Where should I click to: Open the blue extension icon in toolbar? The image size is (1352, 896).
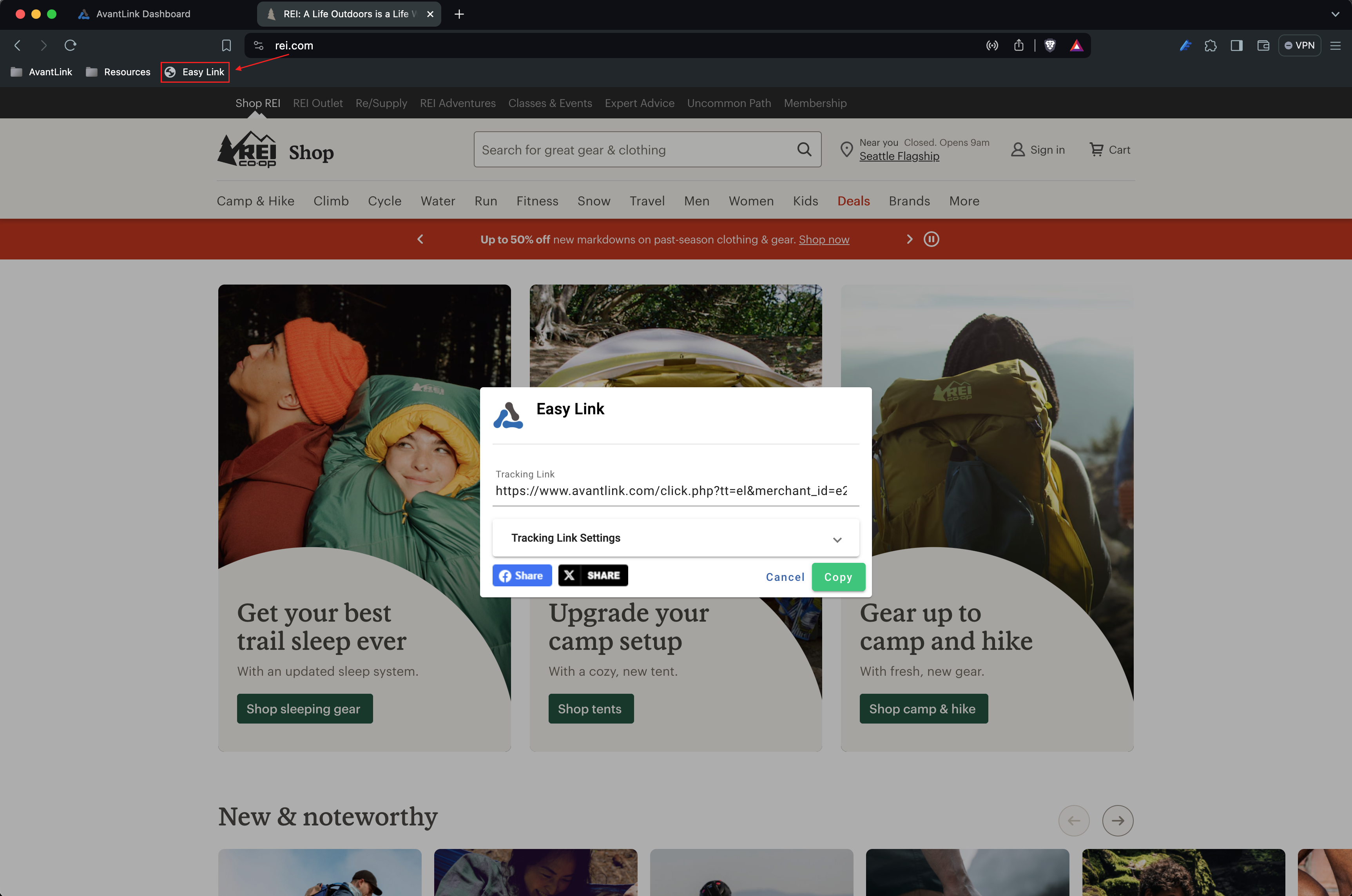[x=1185, y=45]
